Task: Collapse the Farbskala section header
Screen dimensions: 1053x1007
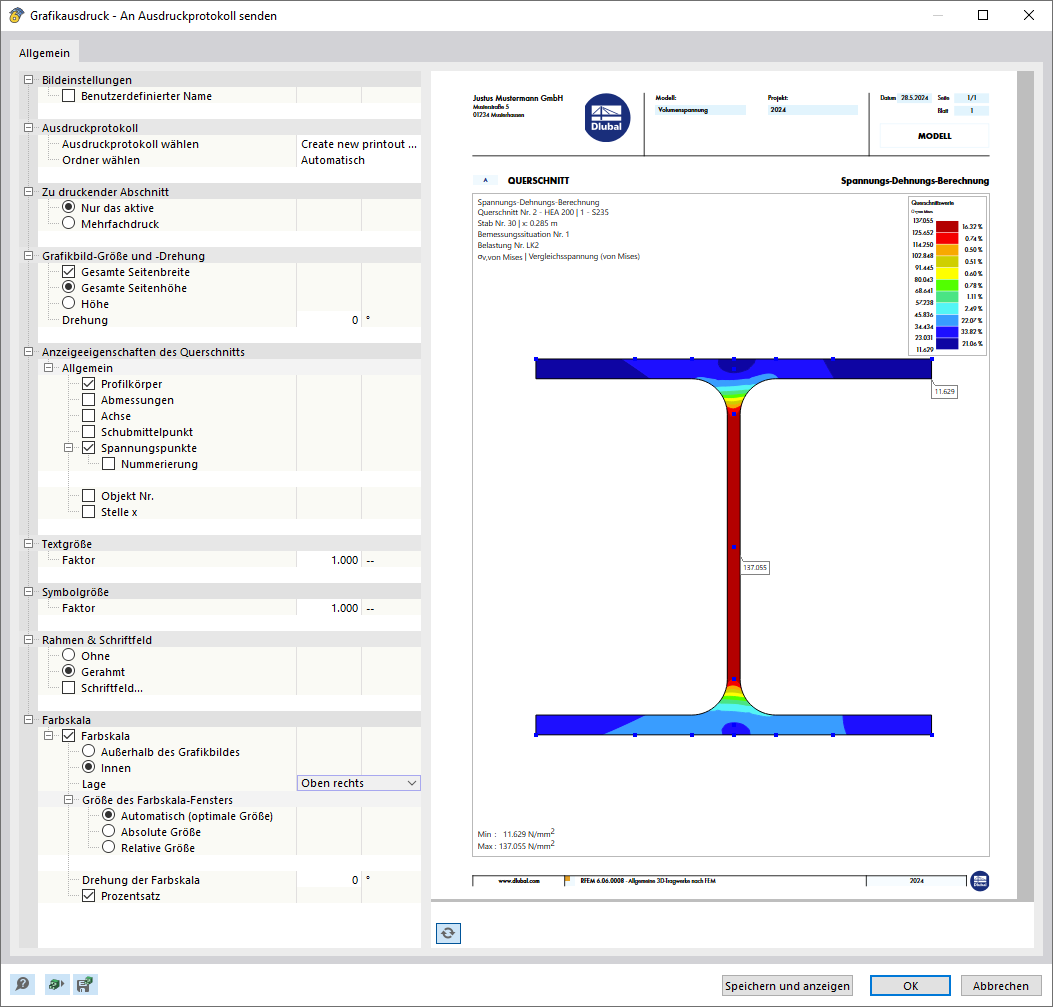Action: click(28, 720)
